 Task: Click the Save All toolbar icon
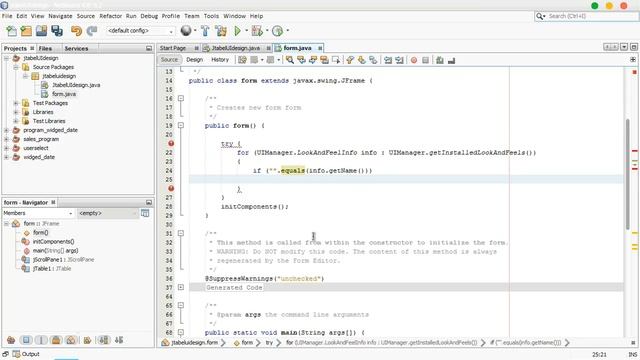coord(57,31)
